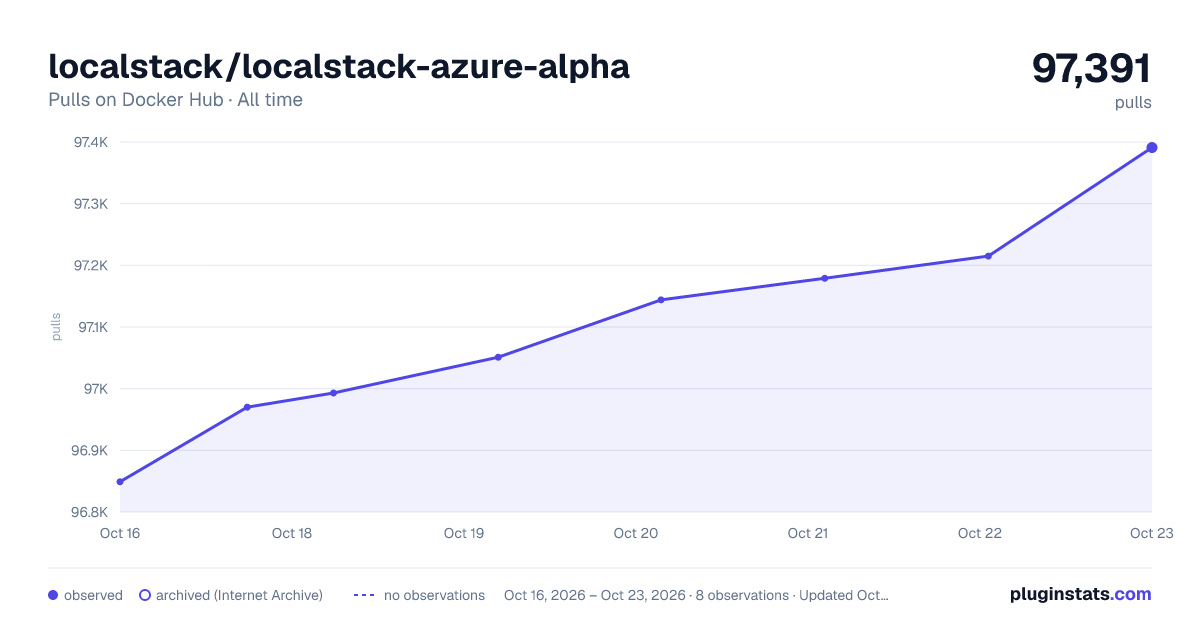1200x630 pixels.
Task: Click the 'pulls' label under 97,391
Action: coord(1133,102)
